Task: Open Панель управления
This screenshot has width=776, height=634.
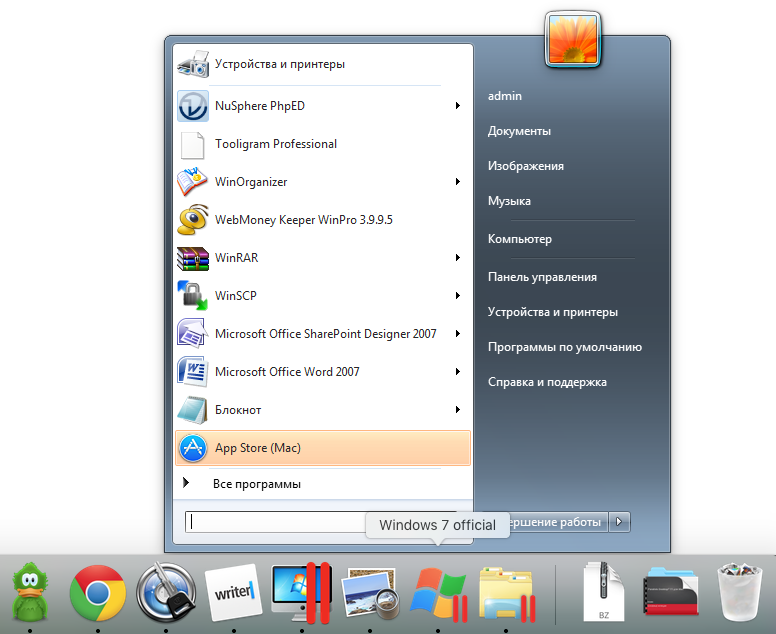Action: pyautogui.click(x=542, y=277)
